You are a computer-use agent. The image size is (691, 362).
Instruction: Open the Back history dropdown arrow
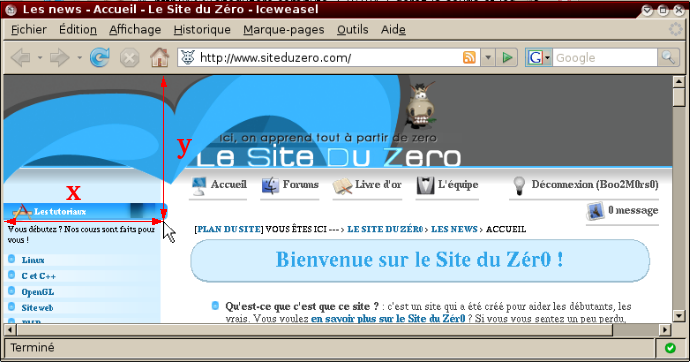[40, 58]
